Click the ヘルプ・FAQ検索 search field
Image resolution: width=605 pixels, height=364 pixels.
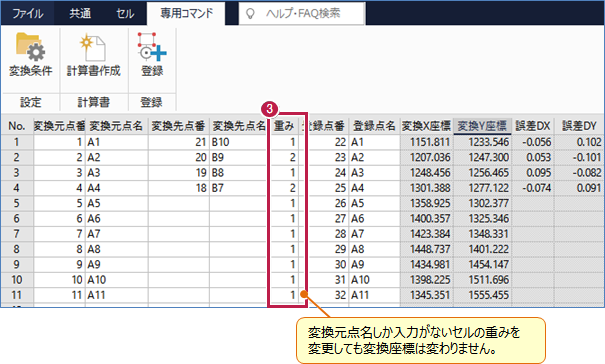[302, 14]
